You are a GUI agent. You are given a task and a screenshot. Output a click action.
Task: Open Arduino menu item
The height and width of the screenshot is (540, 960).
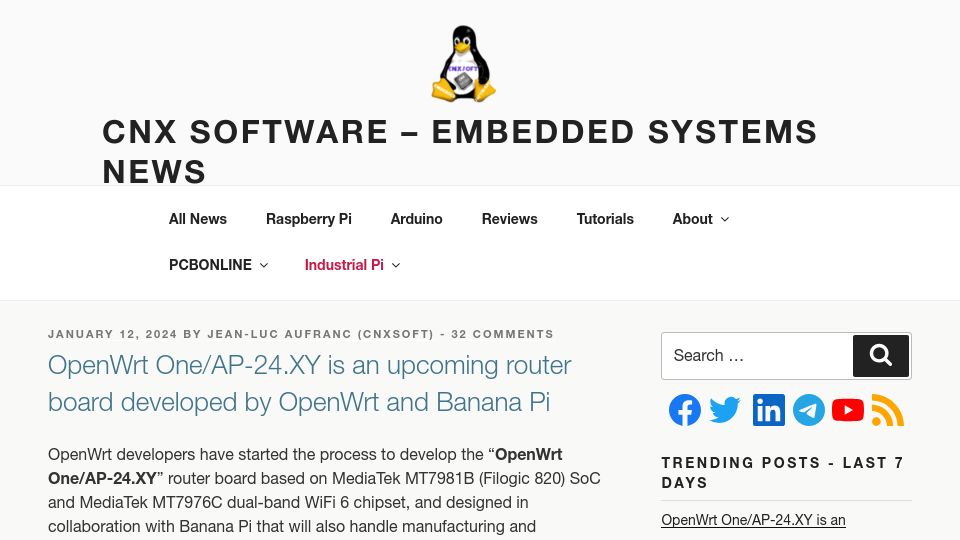tap(416, 219)
